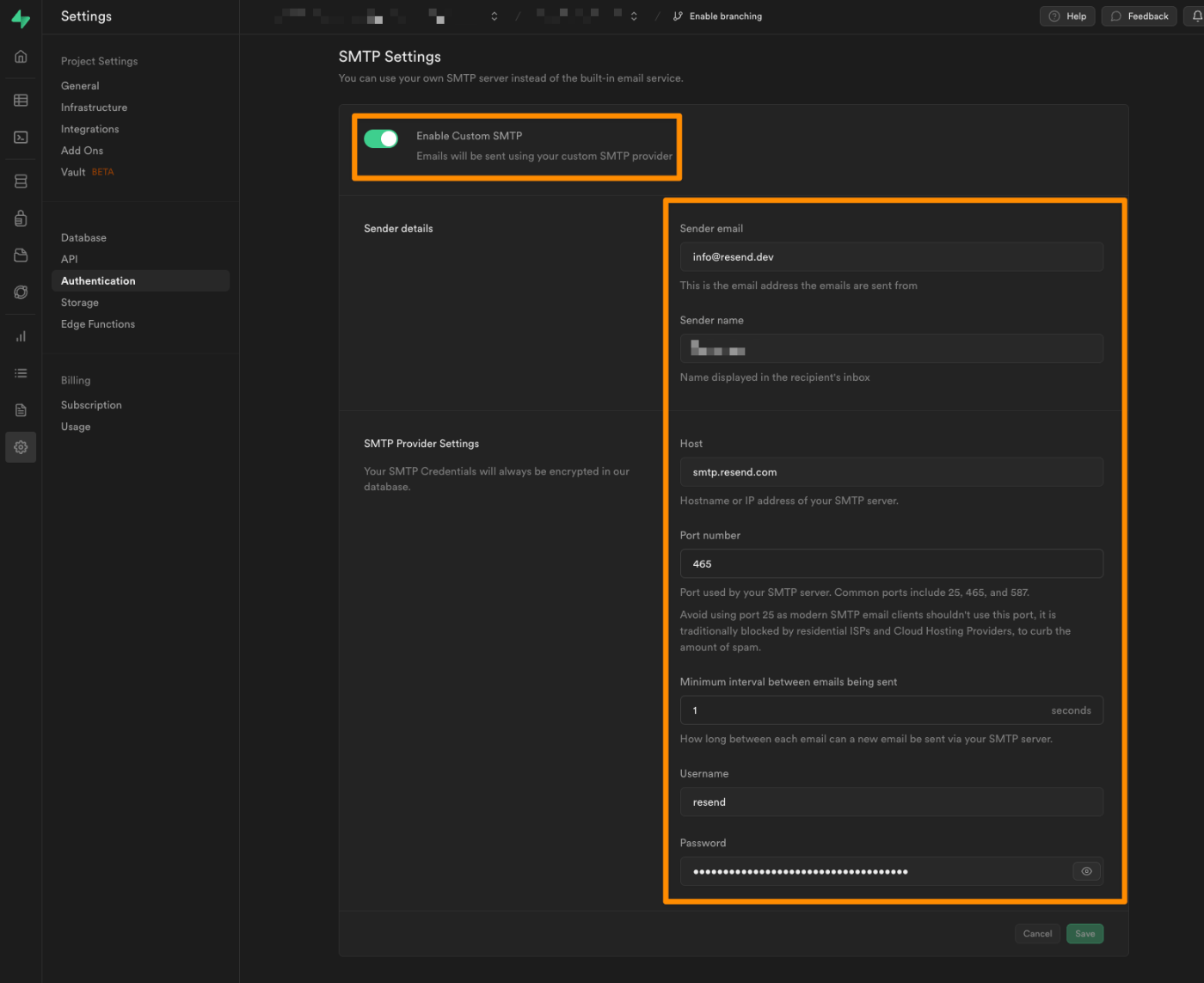Viewport: 1204px width, 983px height.
Task: Click the branch icon beside Enable branching
Action: click(678, 16)
